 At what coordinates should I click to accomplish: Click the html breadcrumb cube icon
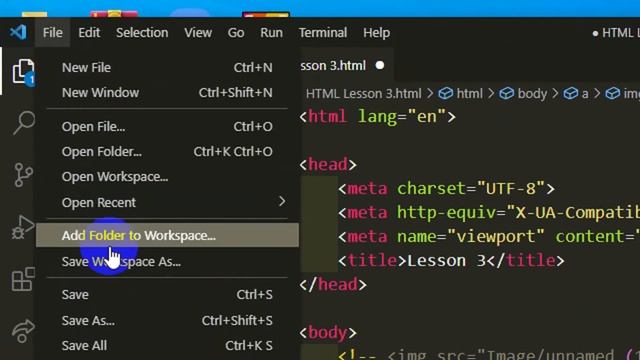coord(445,93)
